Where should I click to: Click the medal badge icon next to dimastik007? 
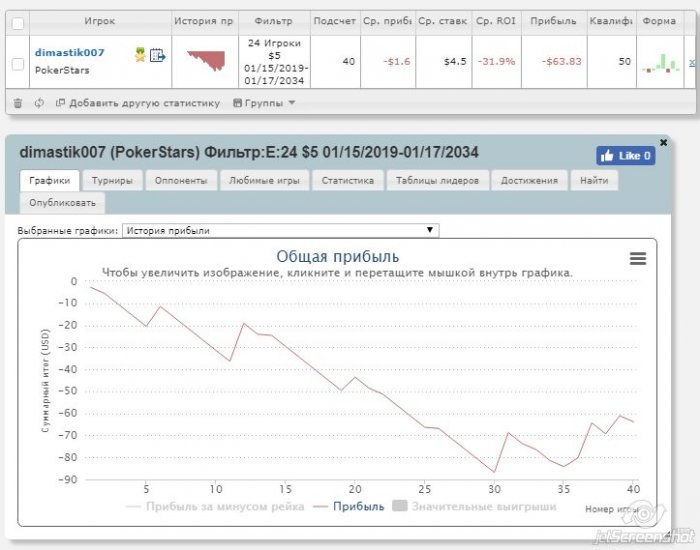click(x=140, y=55)
